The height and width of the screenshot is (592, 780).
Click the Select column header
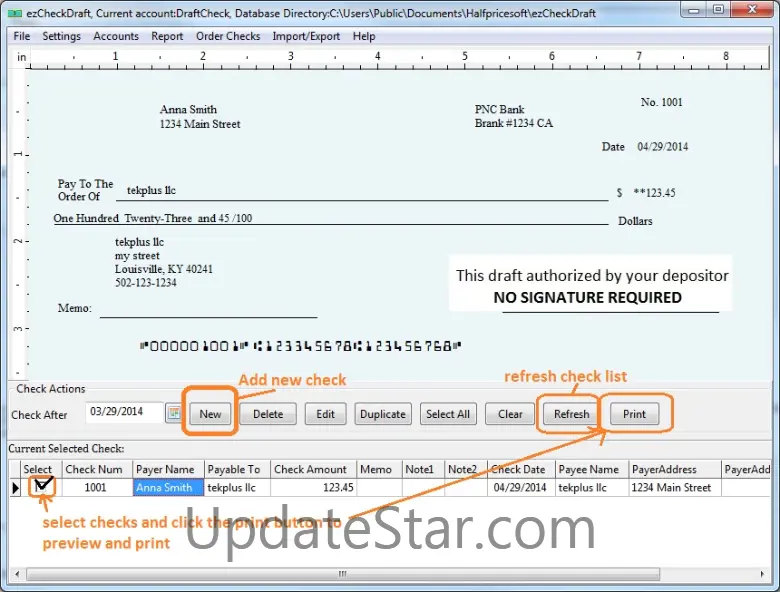[x=41, y=469]
